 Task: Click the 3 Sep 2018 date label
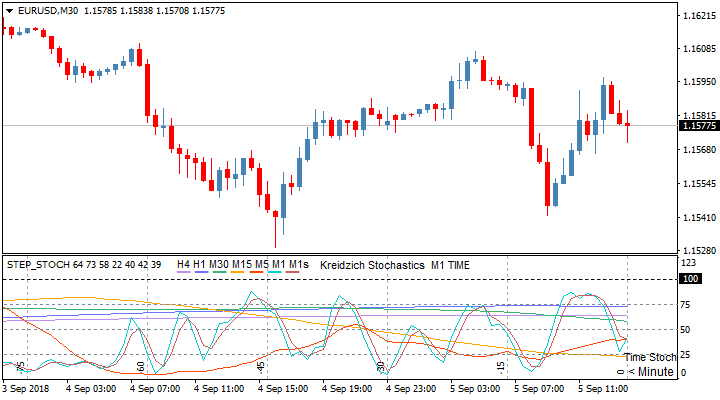26,389
